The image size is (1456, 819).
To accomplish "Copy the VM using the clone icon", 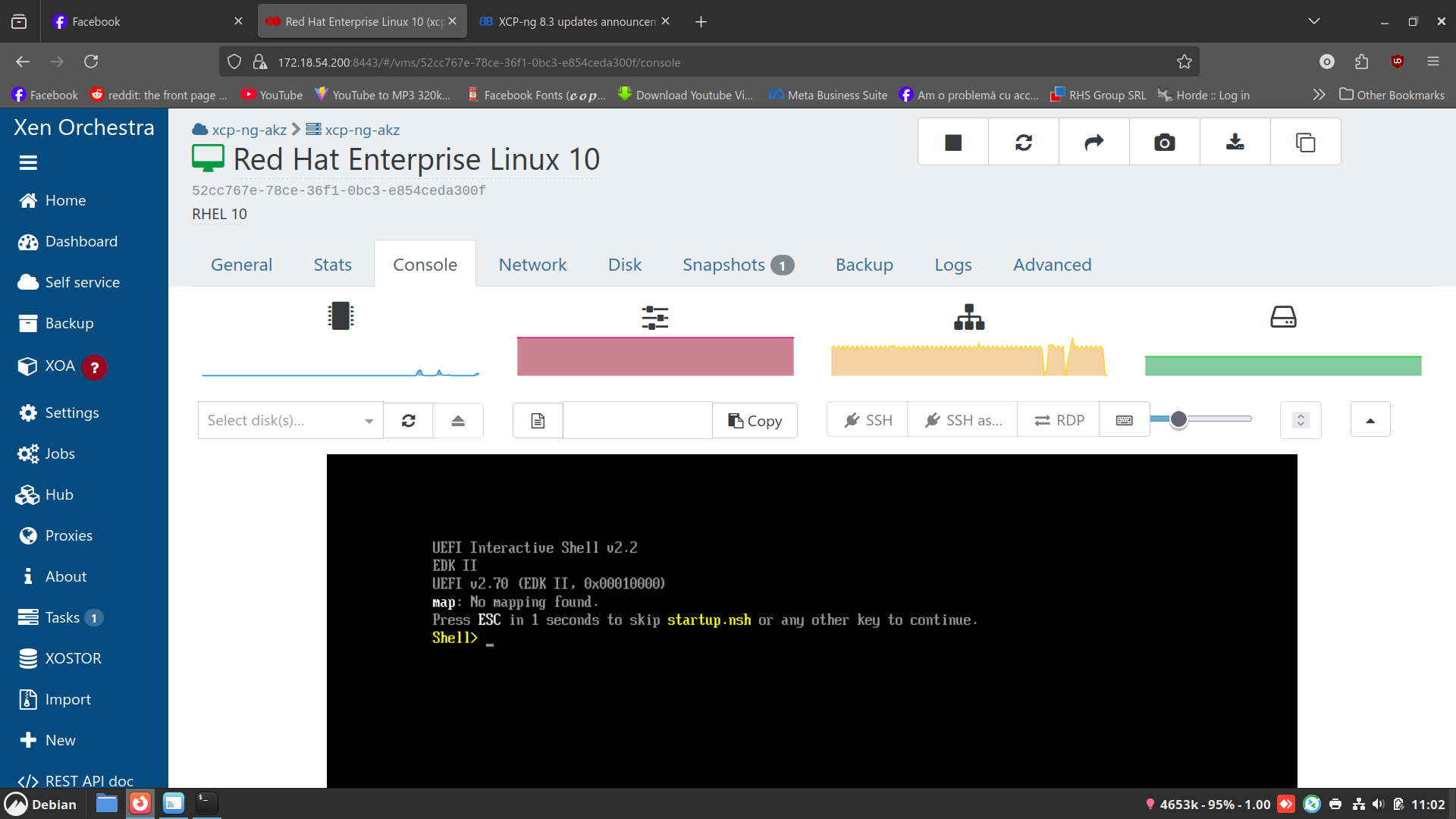I will (x=1305, y=141).
